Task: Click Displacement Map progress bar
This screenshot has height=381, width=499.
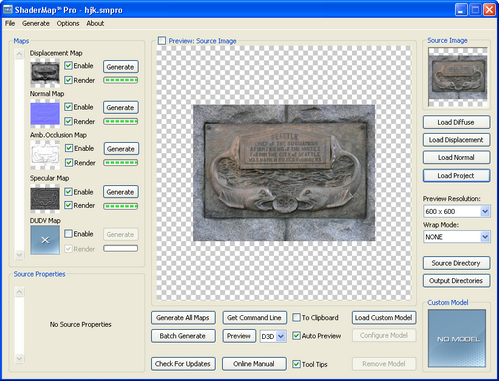Action: coord(121,80)
